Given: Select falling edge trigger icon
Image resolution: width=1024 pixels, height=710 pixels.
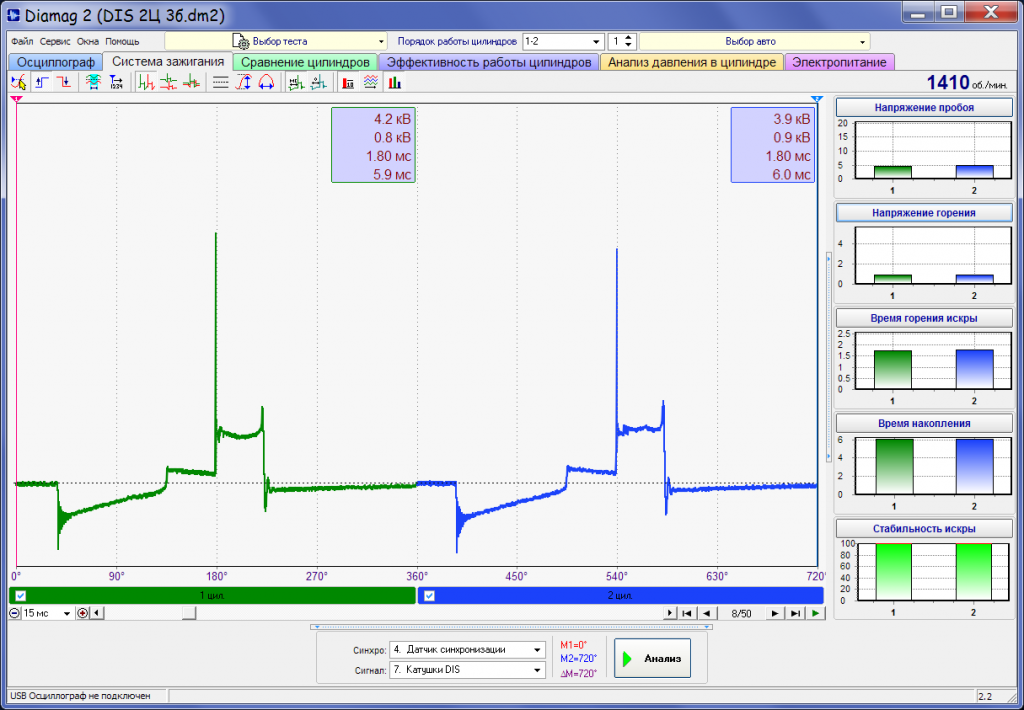Looking at the screenshot, I should tap(64, 82).
